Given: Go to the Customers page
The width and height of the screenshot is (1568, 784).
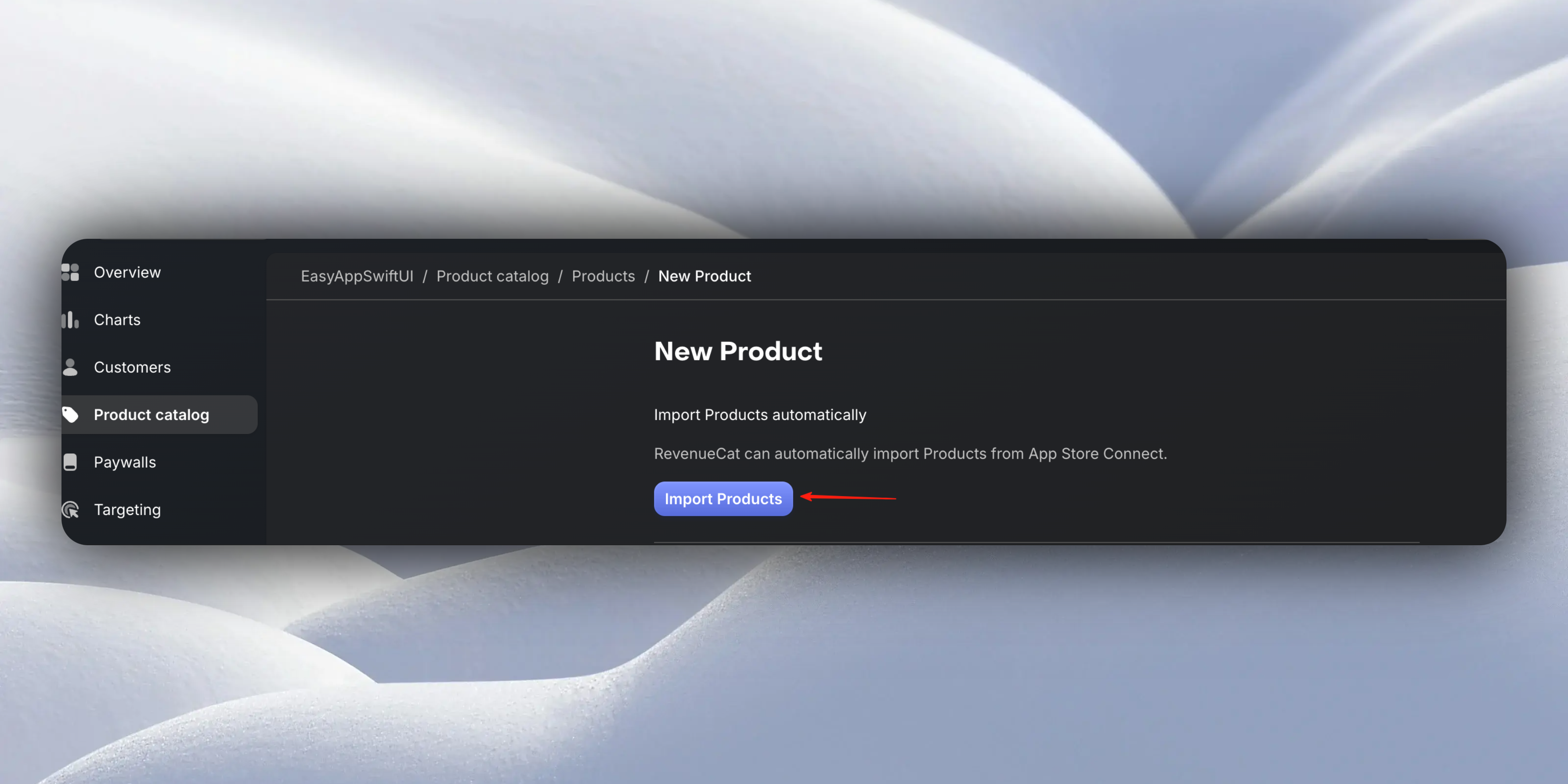Looking at the screenshot, I should point(132,367).
